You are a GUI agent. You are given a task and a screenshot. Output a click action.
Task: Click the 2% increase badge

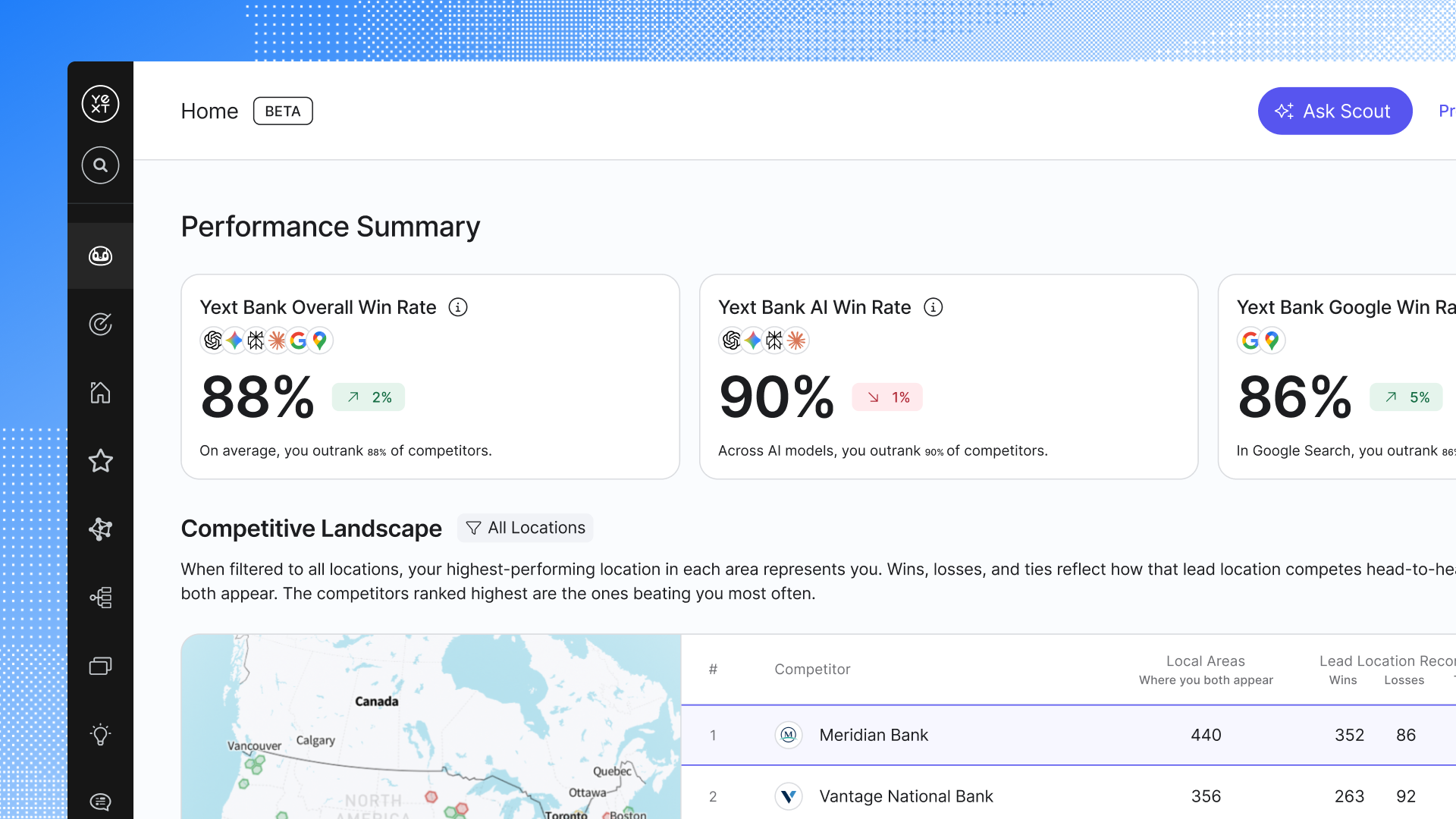(x=369, y=397)
